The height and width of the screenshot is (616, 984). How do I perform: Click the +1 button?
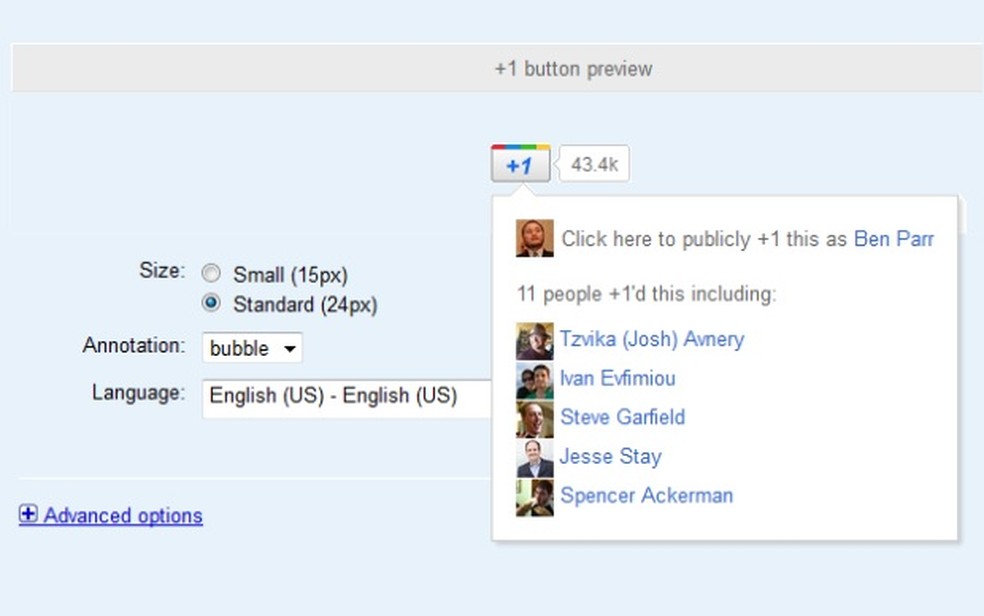(x=520, y=165)
